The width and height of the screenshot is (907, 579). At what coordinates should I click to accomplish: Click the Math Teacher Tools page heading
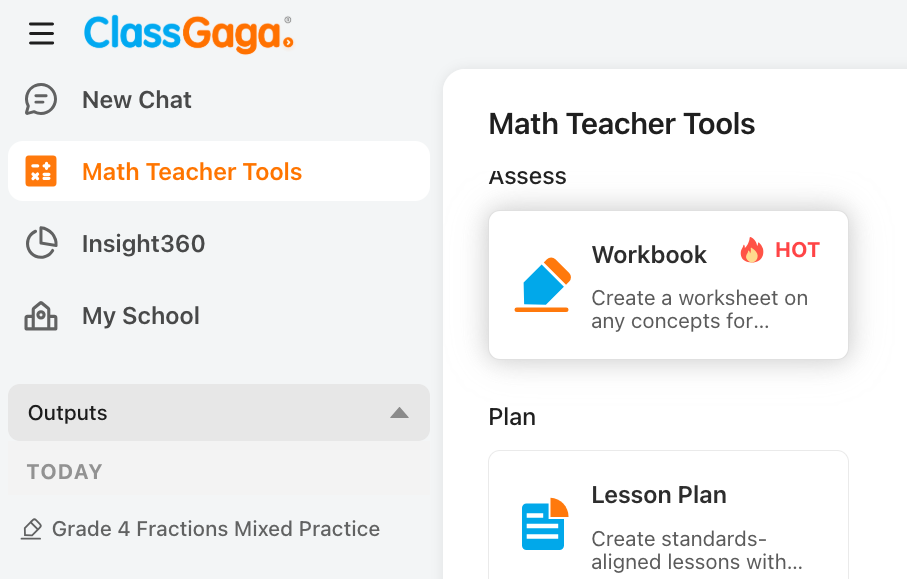tap(622, 124)
